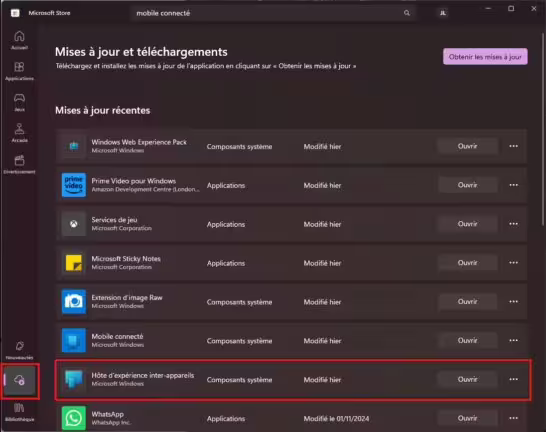Screen dimensions: 546x432
Task: Select the Extension d'image Raw title
Action: [127, 298]
